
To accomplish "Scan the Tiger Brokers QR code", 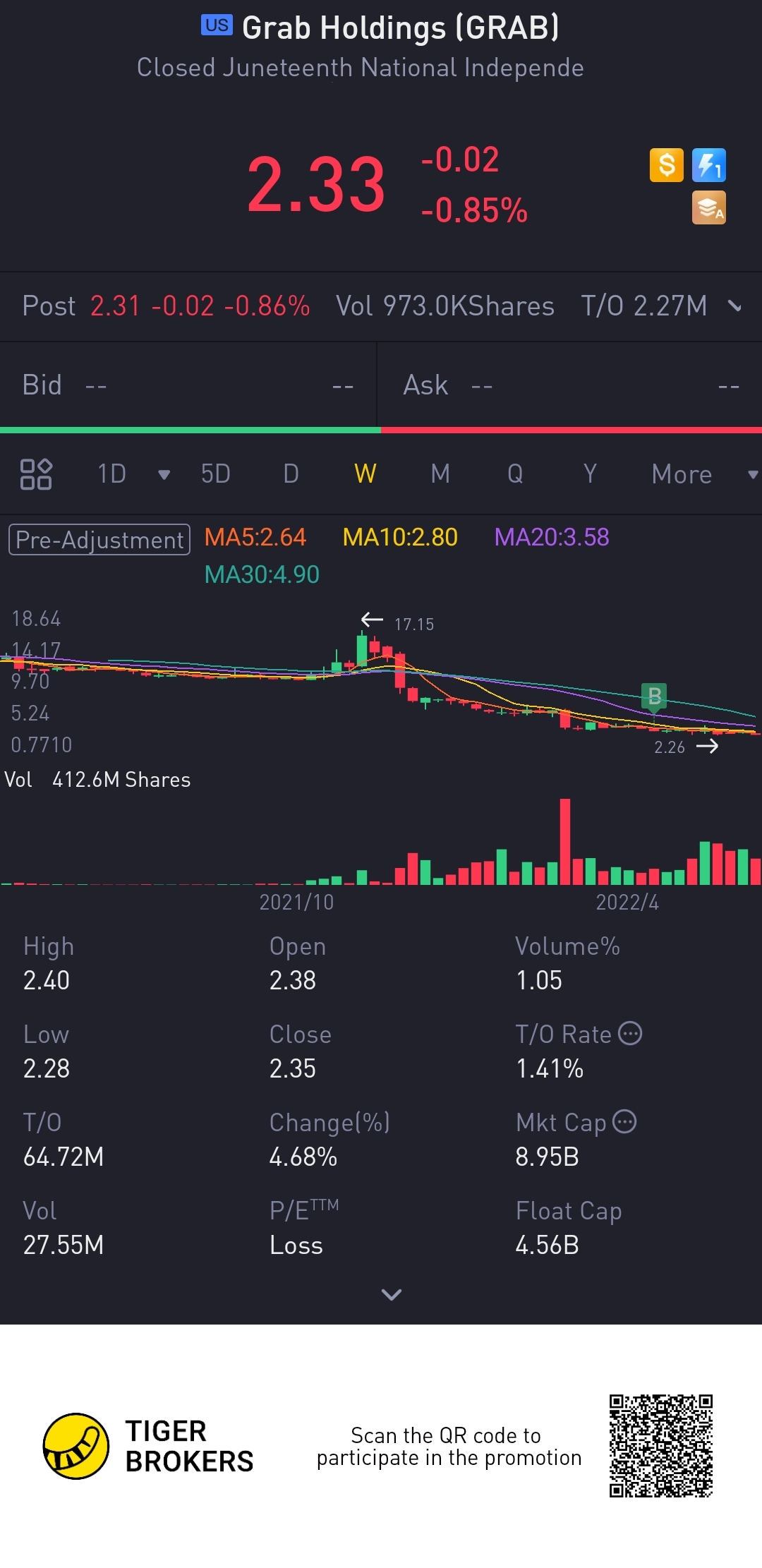I will tap(661, 1446).
